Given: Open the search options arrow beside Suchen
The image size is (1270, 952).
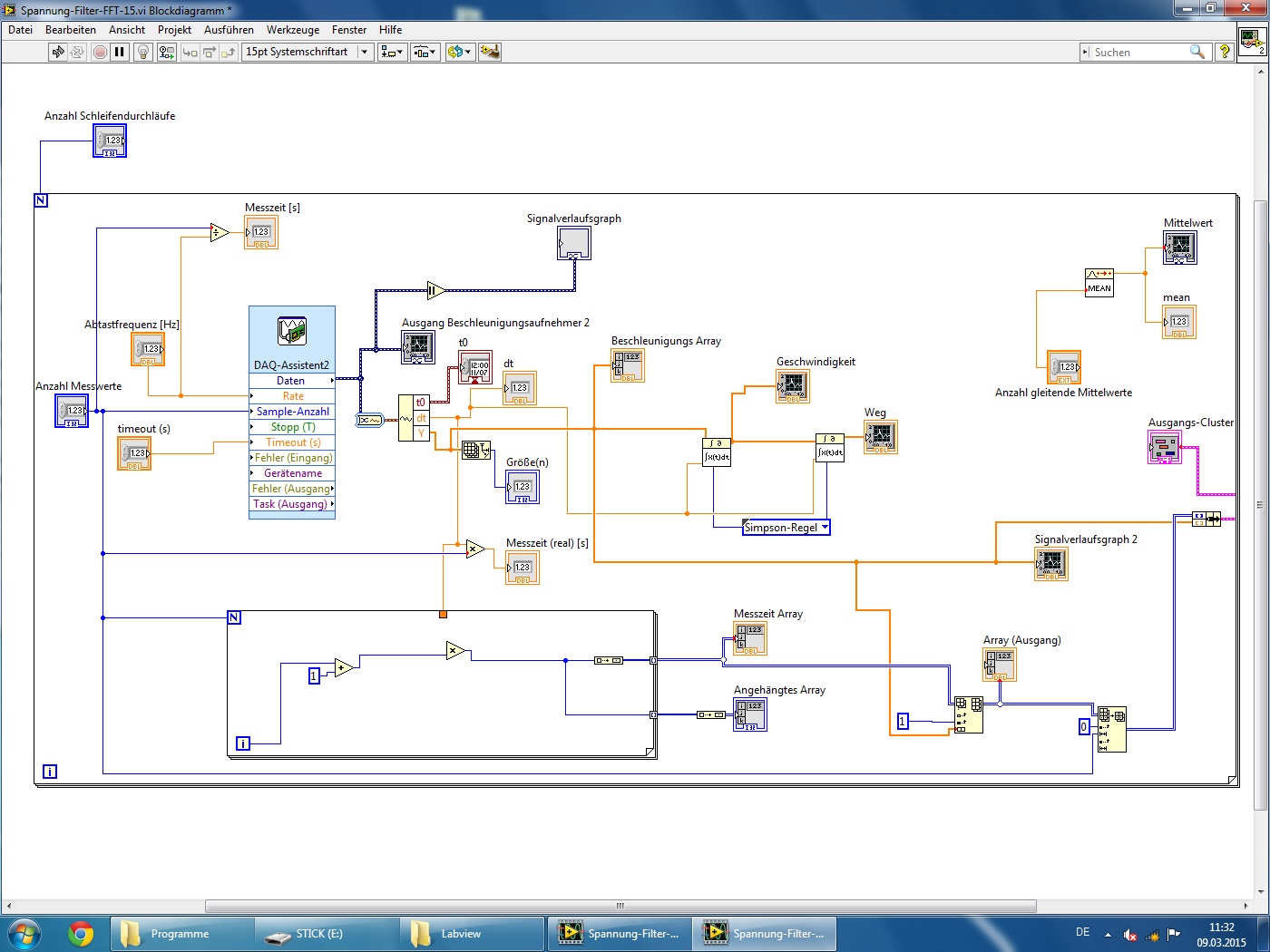Looking at the screenshot, I should tap(1085, 52).
